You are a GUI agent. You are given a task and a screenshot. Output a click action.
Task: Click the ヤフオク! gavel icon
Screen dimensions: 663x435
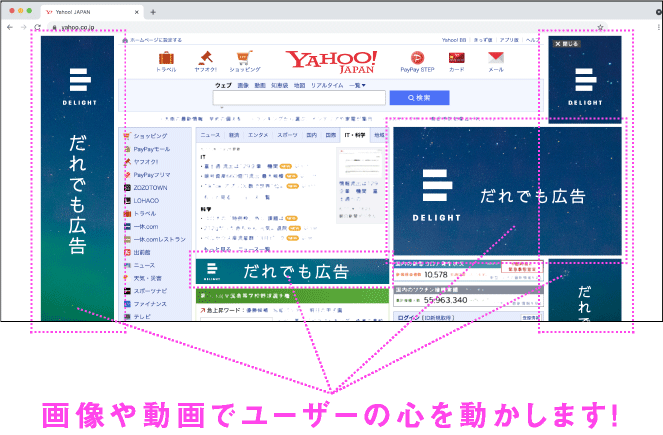[204, 59]
